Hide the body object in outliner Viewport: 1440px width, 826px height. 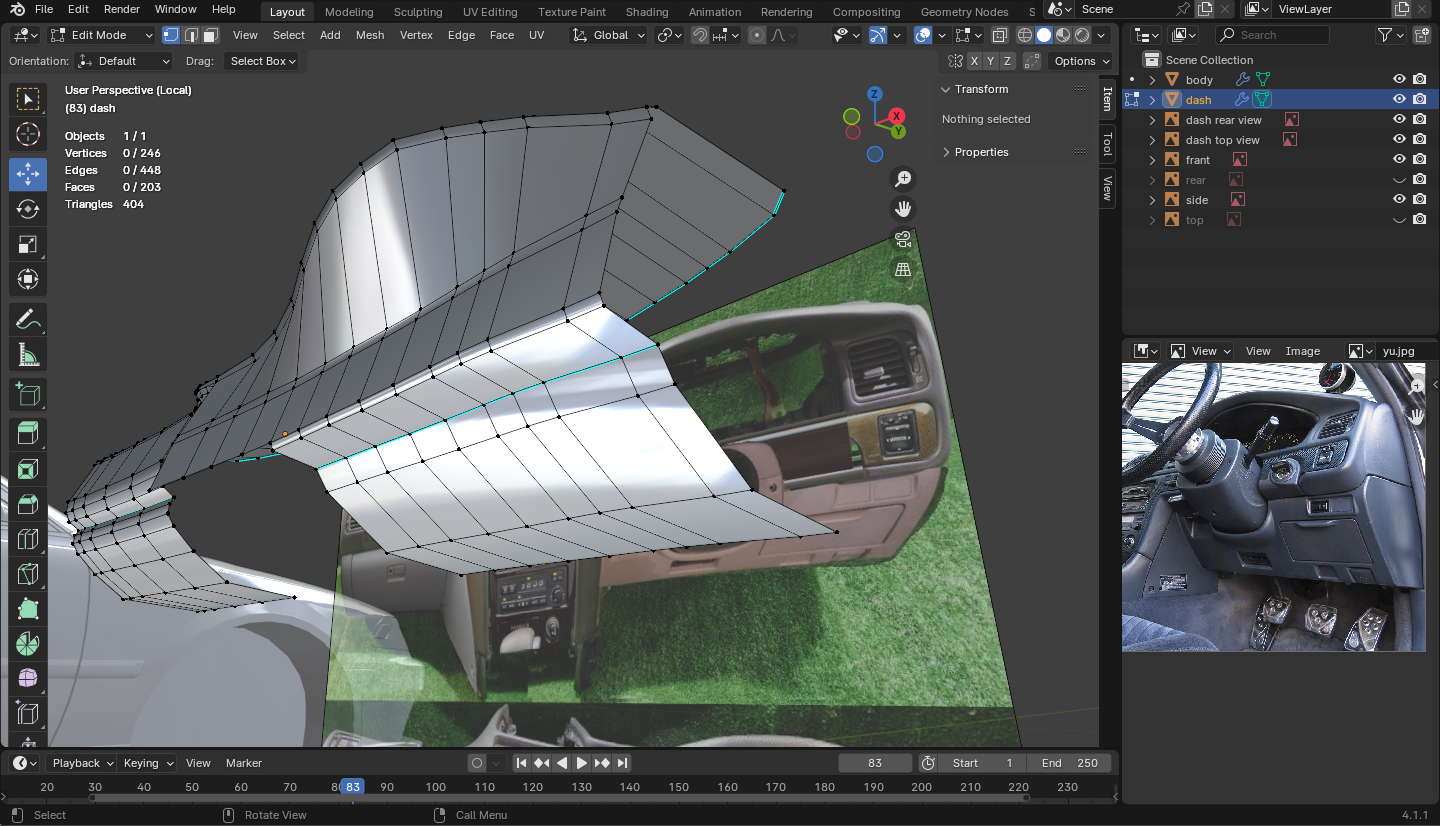pos(1399,80)
